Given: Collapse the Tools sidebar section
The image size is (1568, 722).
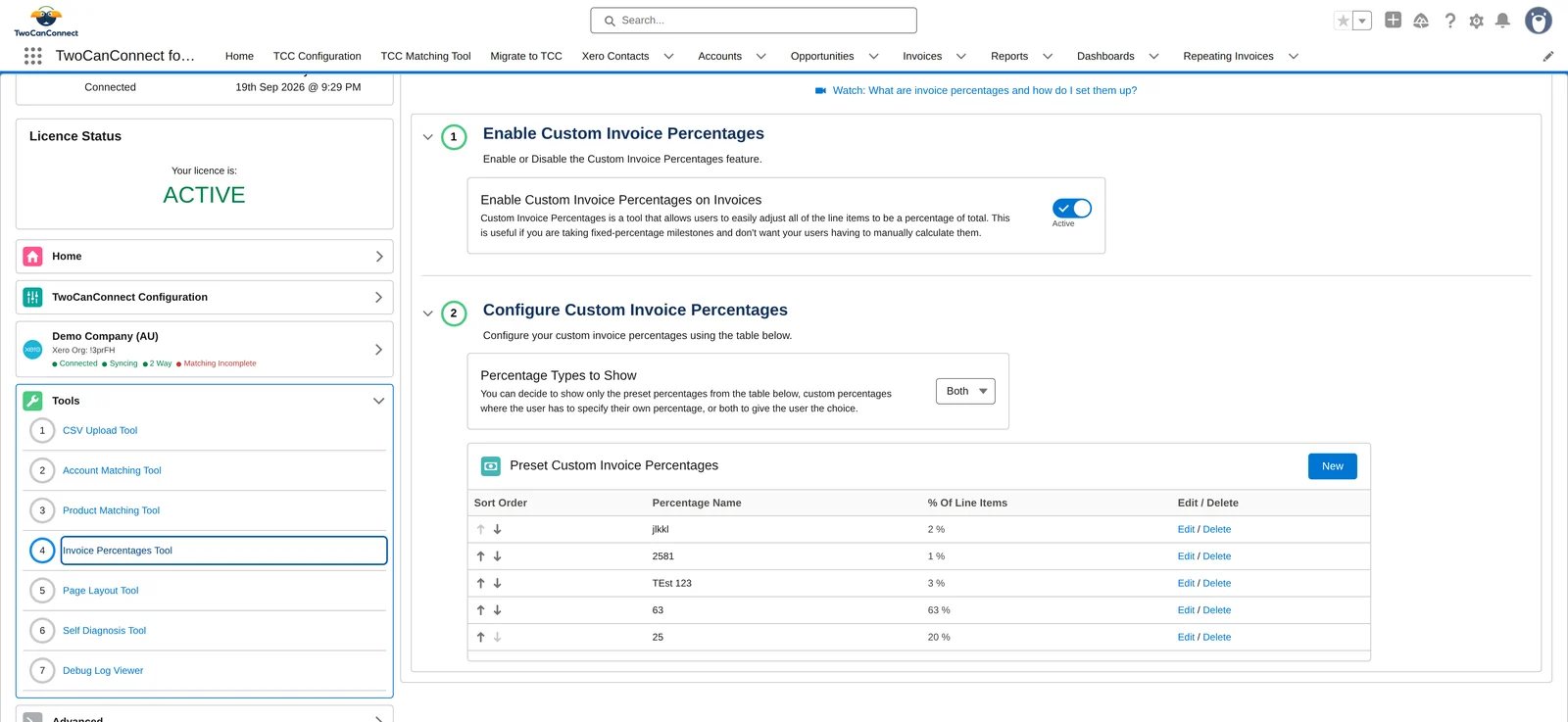Looking at the screenshot, I should coord(378,401).
